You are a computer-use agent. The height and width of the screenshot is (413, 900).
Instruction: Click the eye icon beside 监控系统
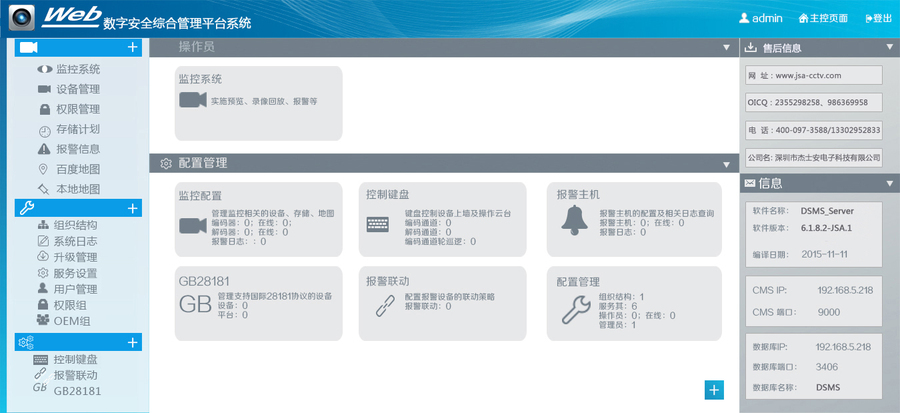pyautogui.click(x=45, y=69)
